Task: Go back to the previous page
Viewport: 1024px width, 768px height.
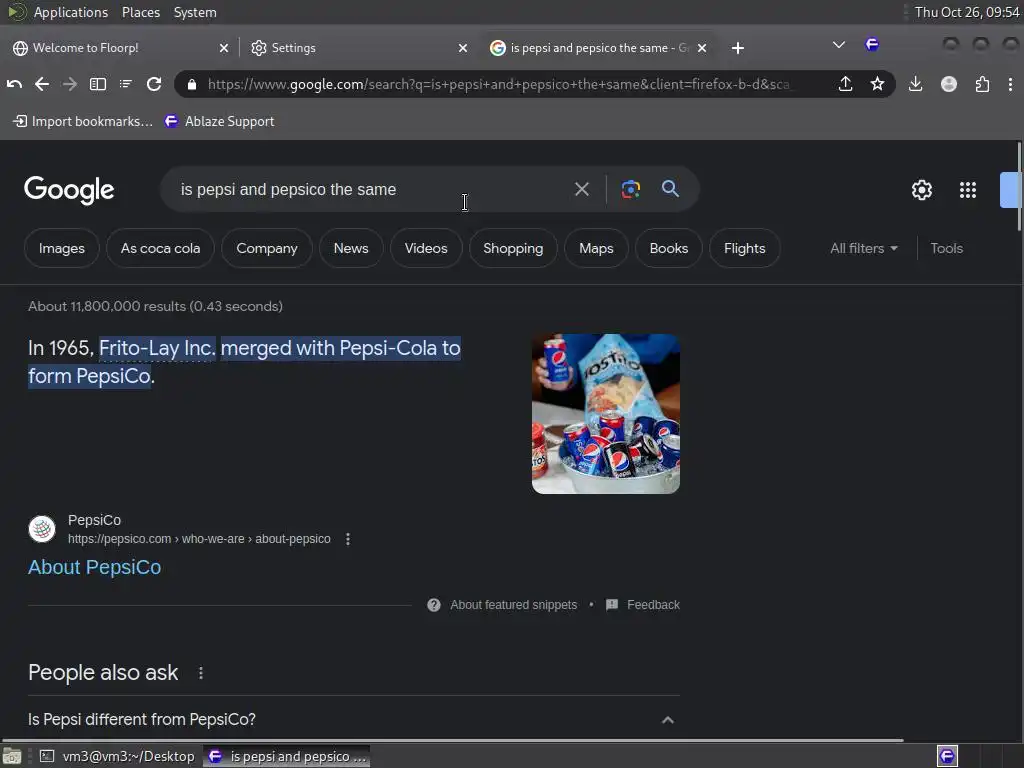Action: point(42,84)
